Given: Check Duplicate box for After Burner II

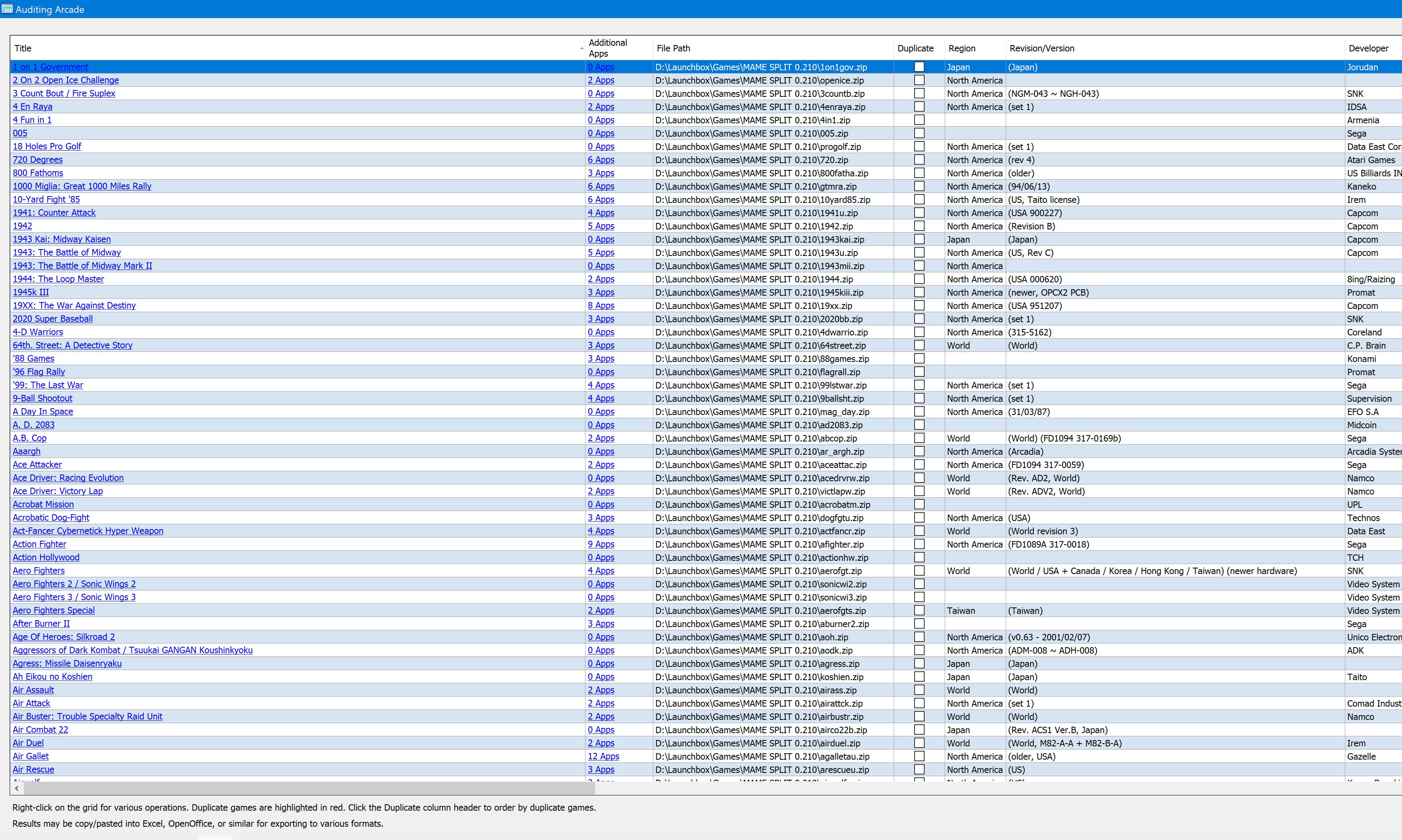Looking at the screenshot, I should click(919, 623).
